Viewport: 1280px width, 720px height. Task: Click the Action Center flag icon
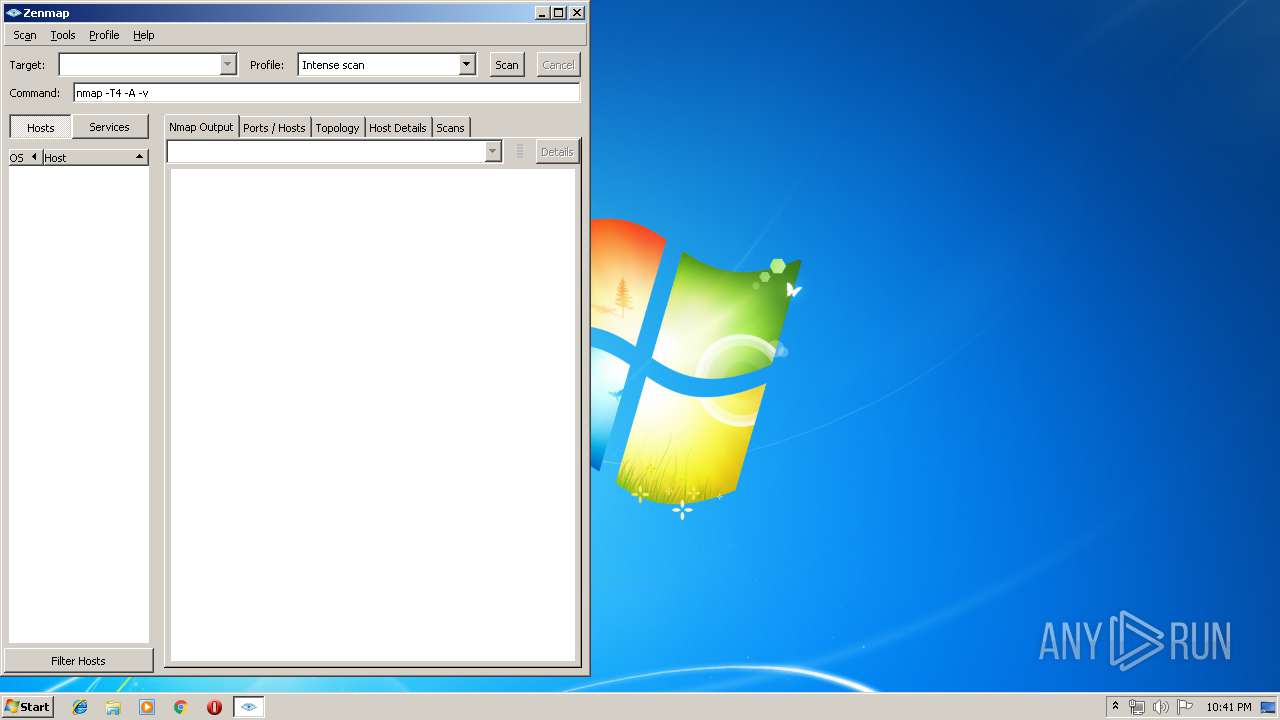coord(1185,707)
